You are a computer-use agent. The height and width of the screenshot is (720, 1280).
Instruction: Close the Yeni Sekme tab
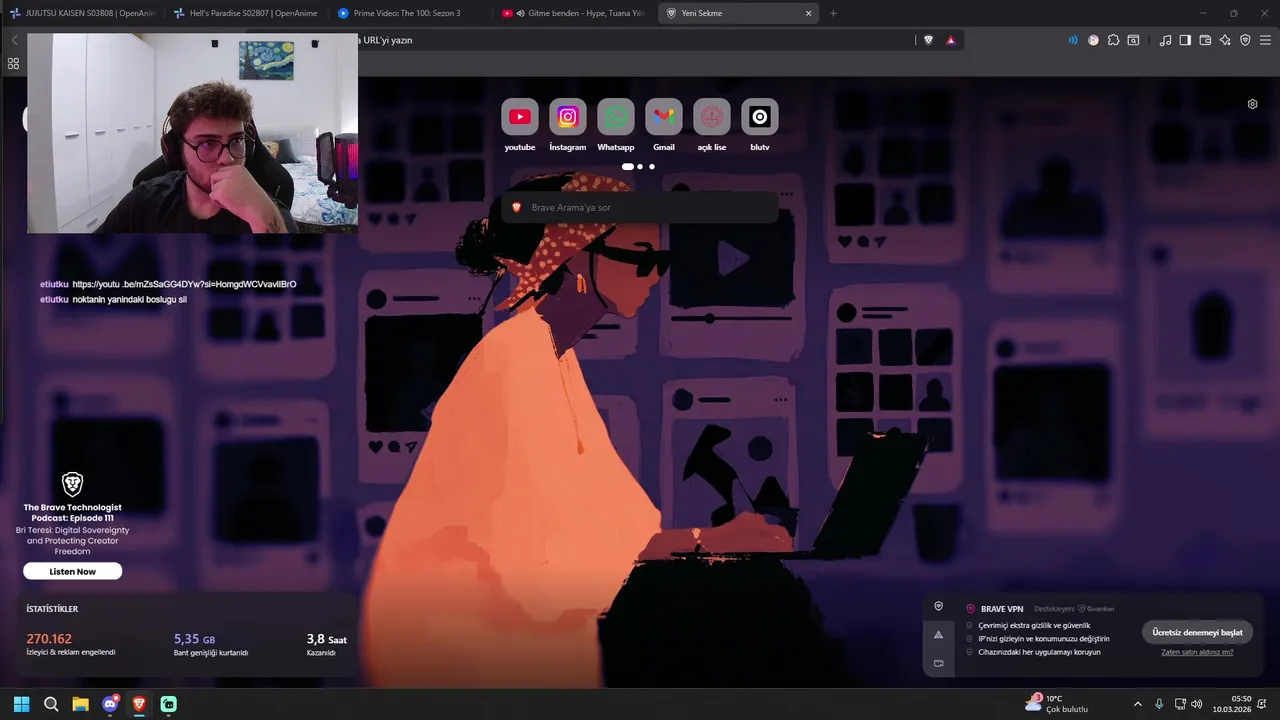pos(808,13)
